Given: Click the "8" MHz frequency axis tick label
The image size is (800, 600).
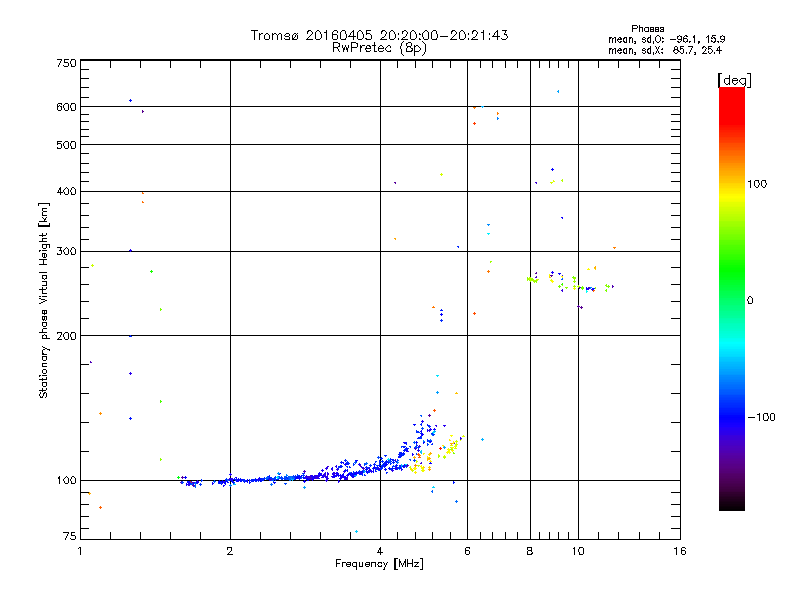Looking at the screenshot, I should pyautogui.click(x=530, y=551).
